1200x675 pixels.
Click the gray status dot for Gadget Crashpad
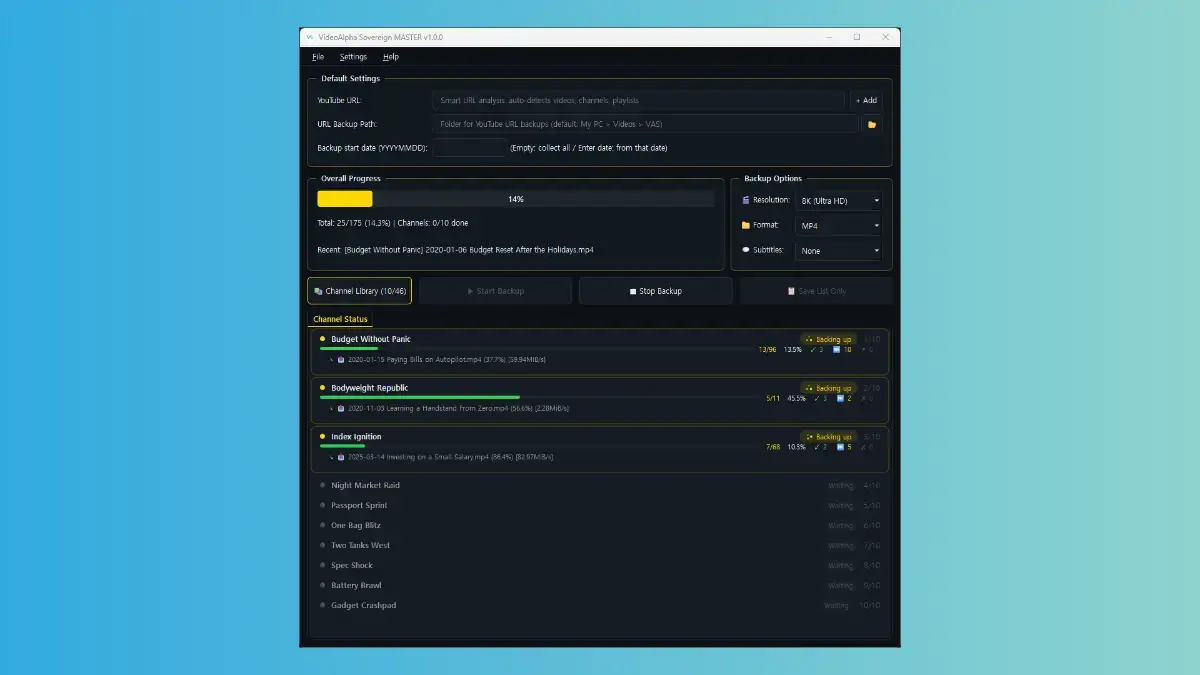[322, 605]
